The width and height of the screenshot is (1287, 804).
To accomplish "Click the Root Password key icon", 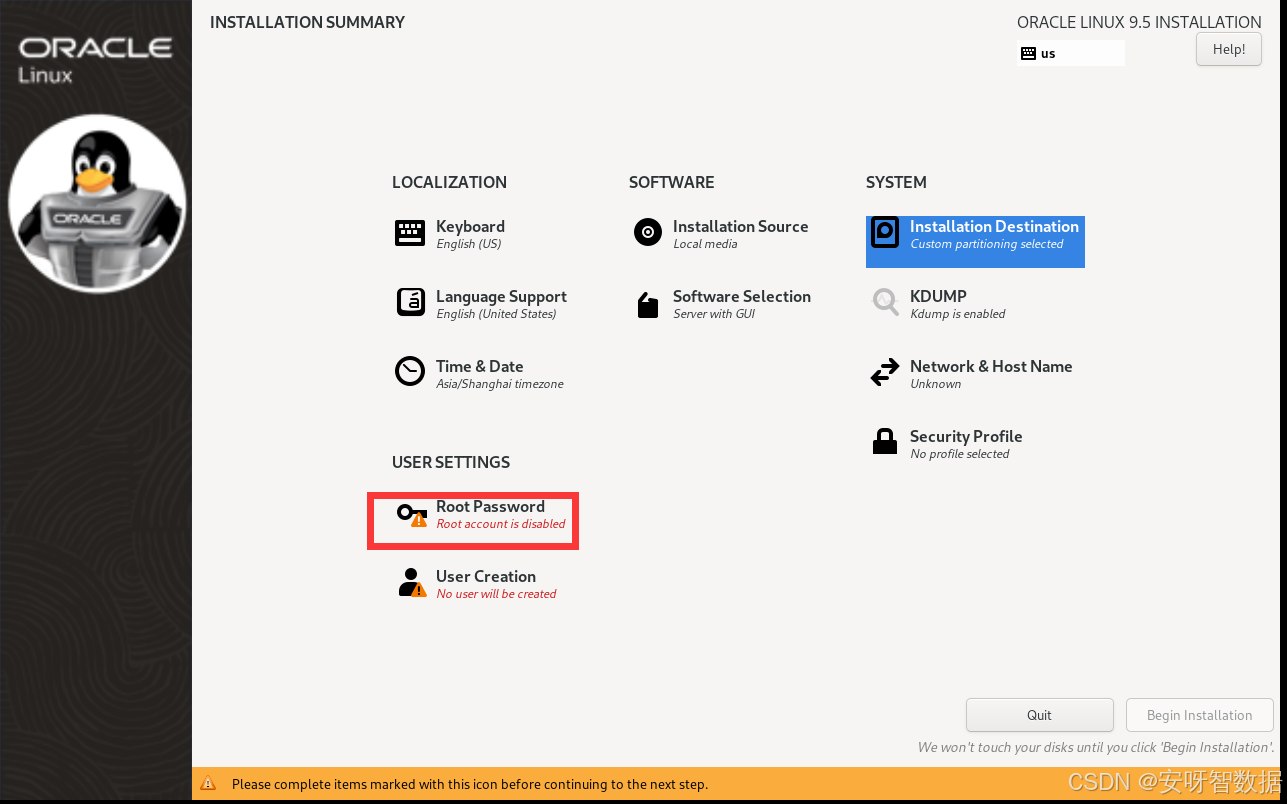I will pos(411,514).
